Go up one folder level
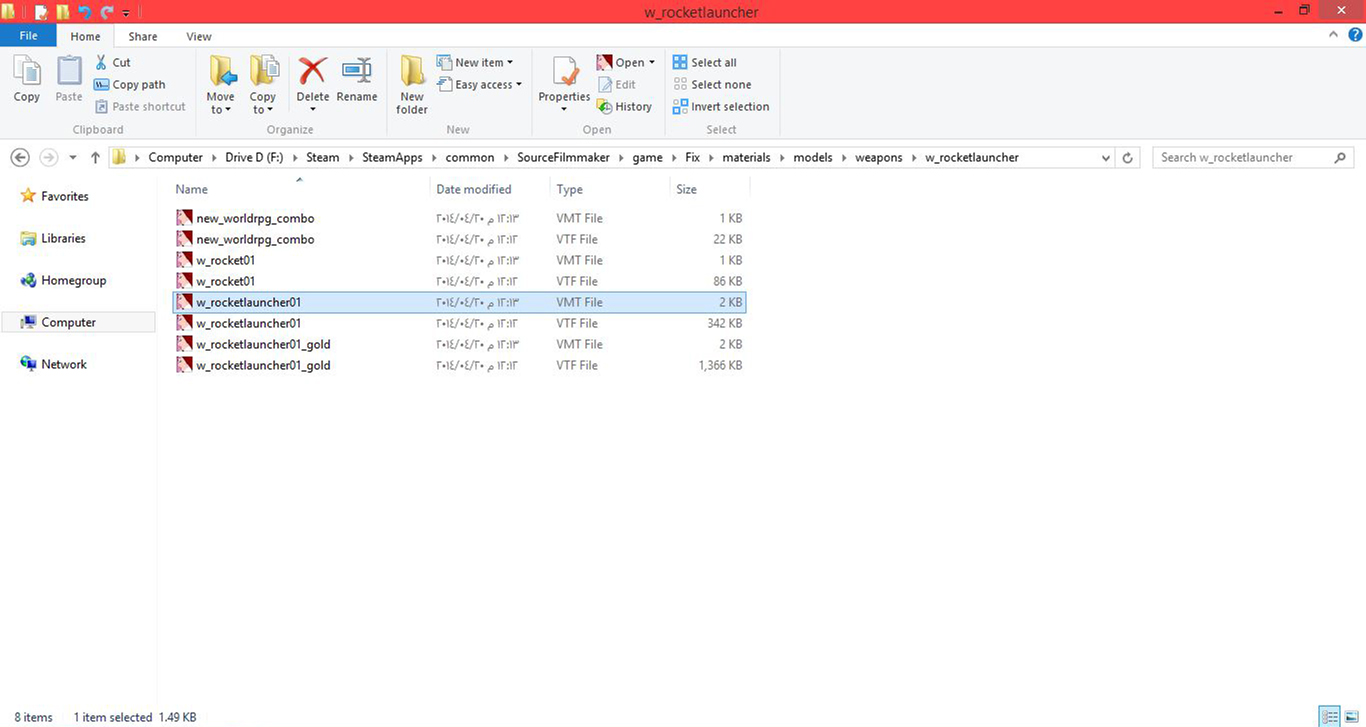Viewport: 1366px width, 727px height. click(96, 158)
